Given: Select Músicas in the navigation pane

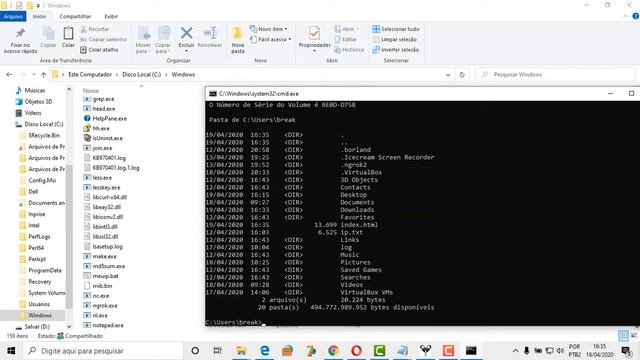Looking at the screenshot, I should [x=35, y=90].
